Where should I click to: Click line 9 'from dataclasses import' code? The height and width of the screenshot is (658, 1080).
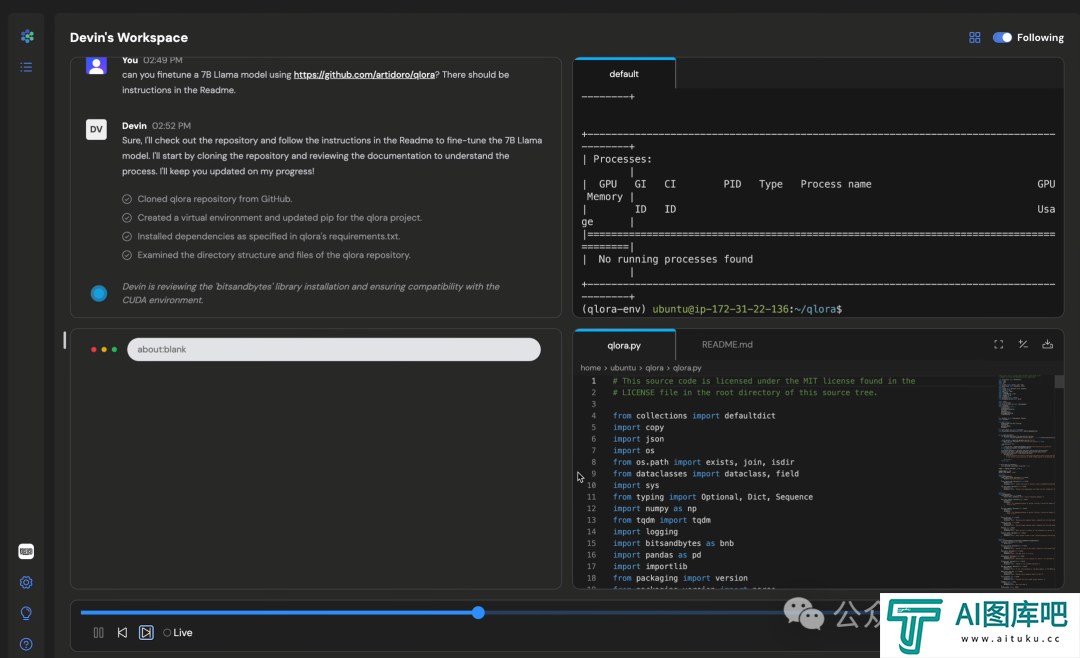tap(705, 473)
